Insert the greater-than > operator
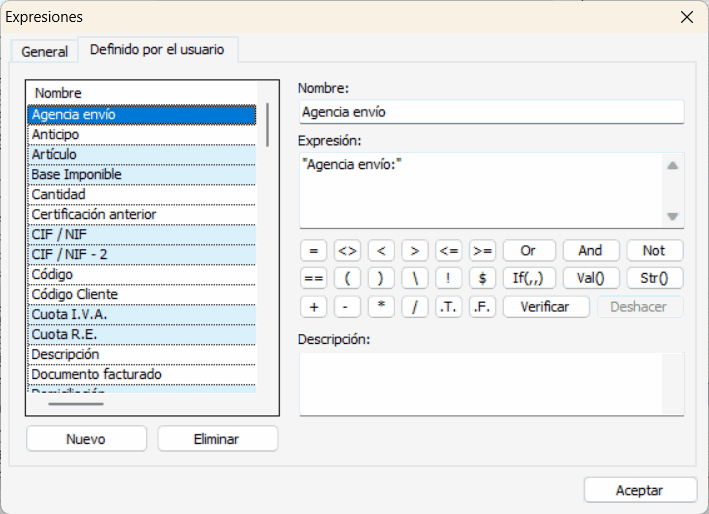The height and width of the screenshot is (514, 709). [x=415, y=250]
